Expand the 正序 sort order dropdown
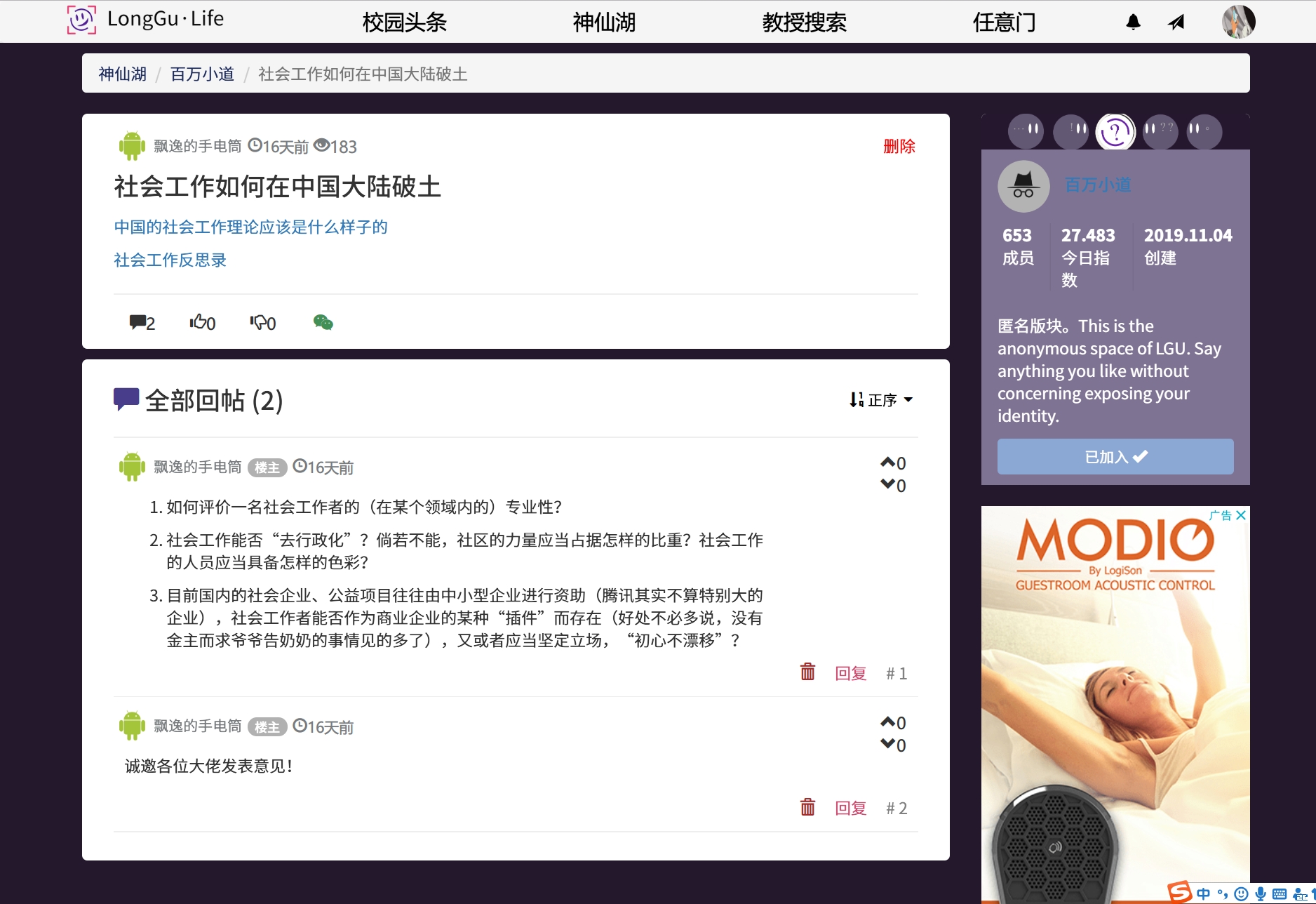1316x904 pixels. [x=881, y=400]
